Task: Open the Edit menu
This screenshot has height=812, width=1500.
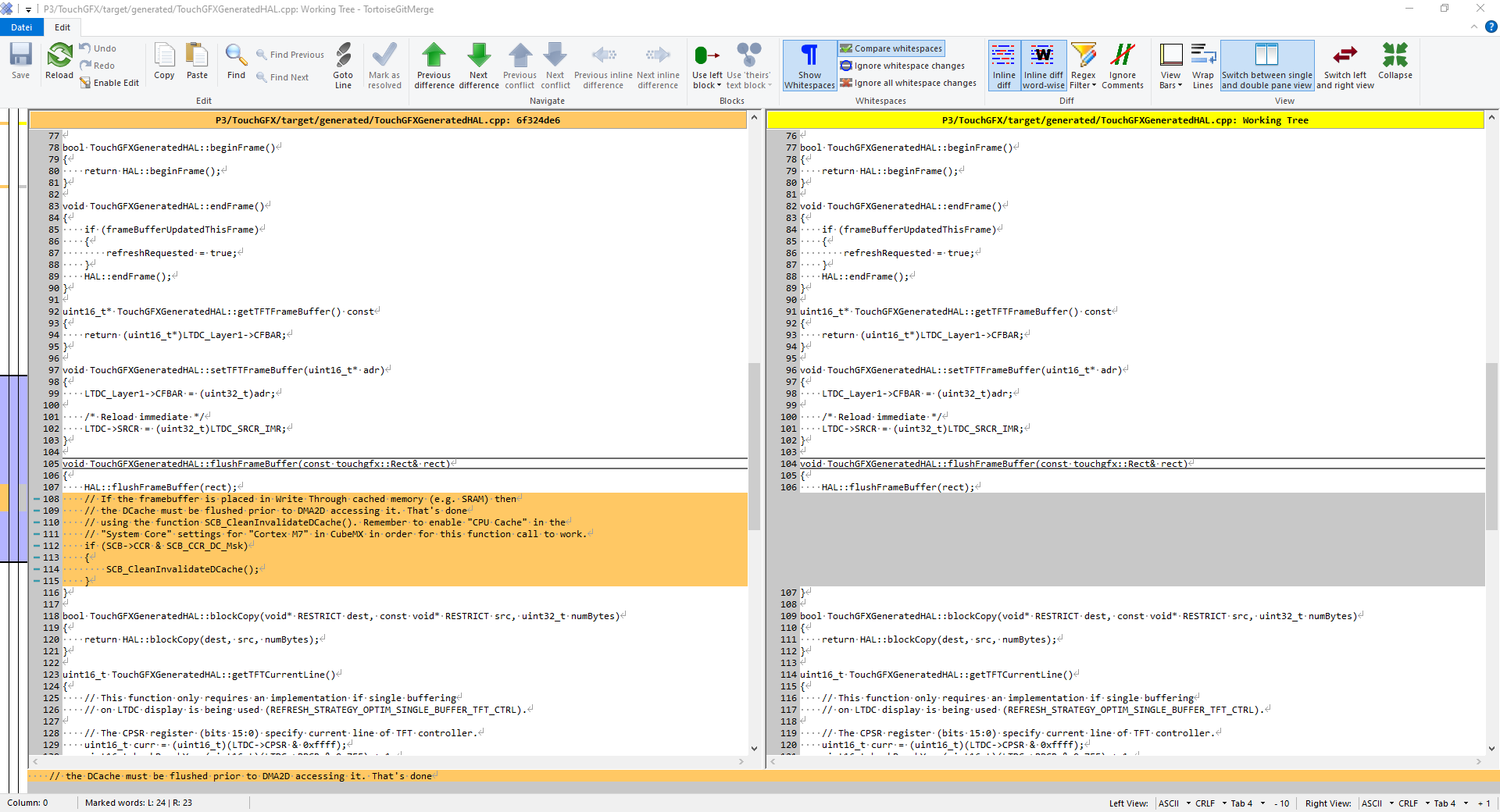Action: pyautogui.click(x=62, y=27)
